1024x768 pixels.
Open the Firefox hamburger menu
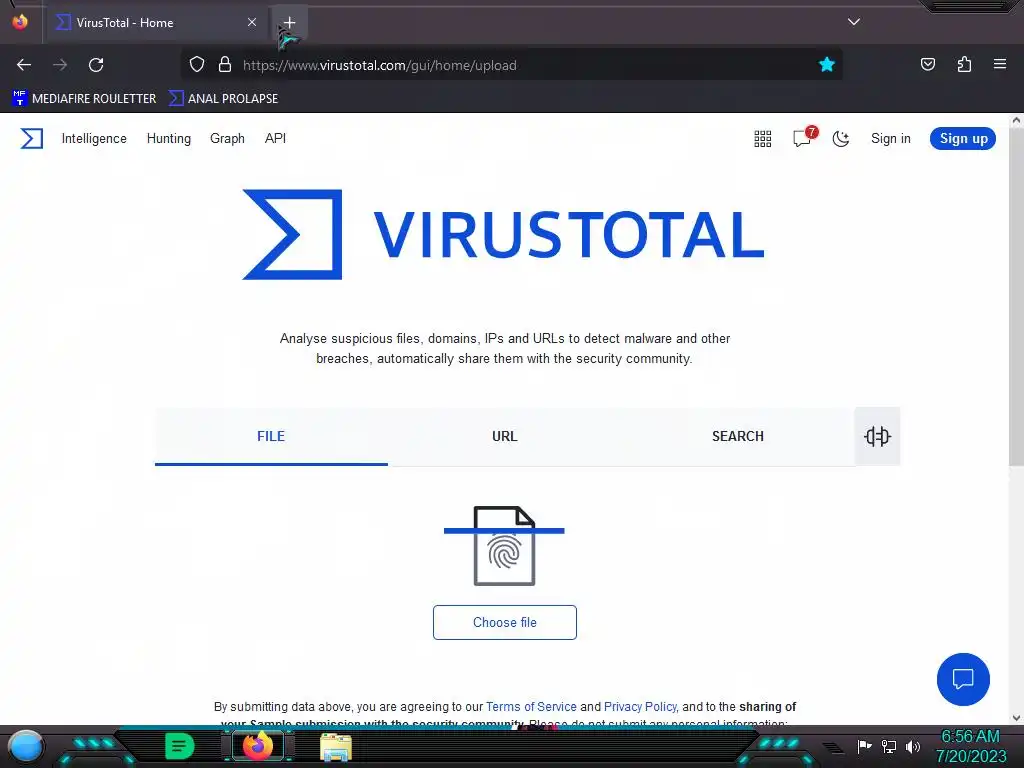pyautogui.click(x=999, y=64)
